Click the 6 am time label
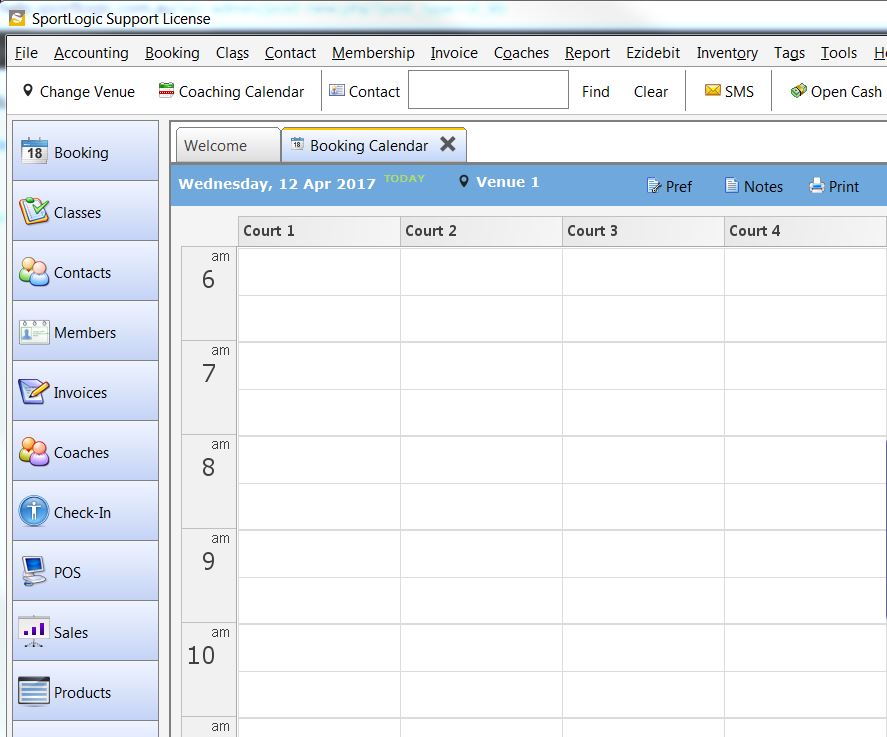Screen dimensions: 887x737 pos(209,293)
